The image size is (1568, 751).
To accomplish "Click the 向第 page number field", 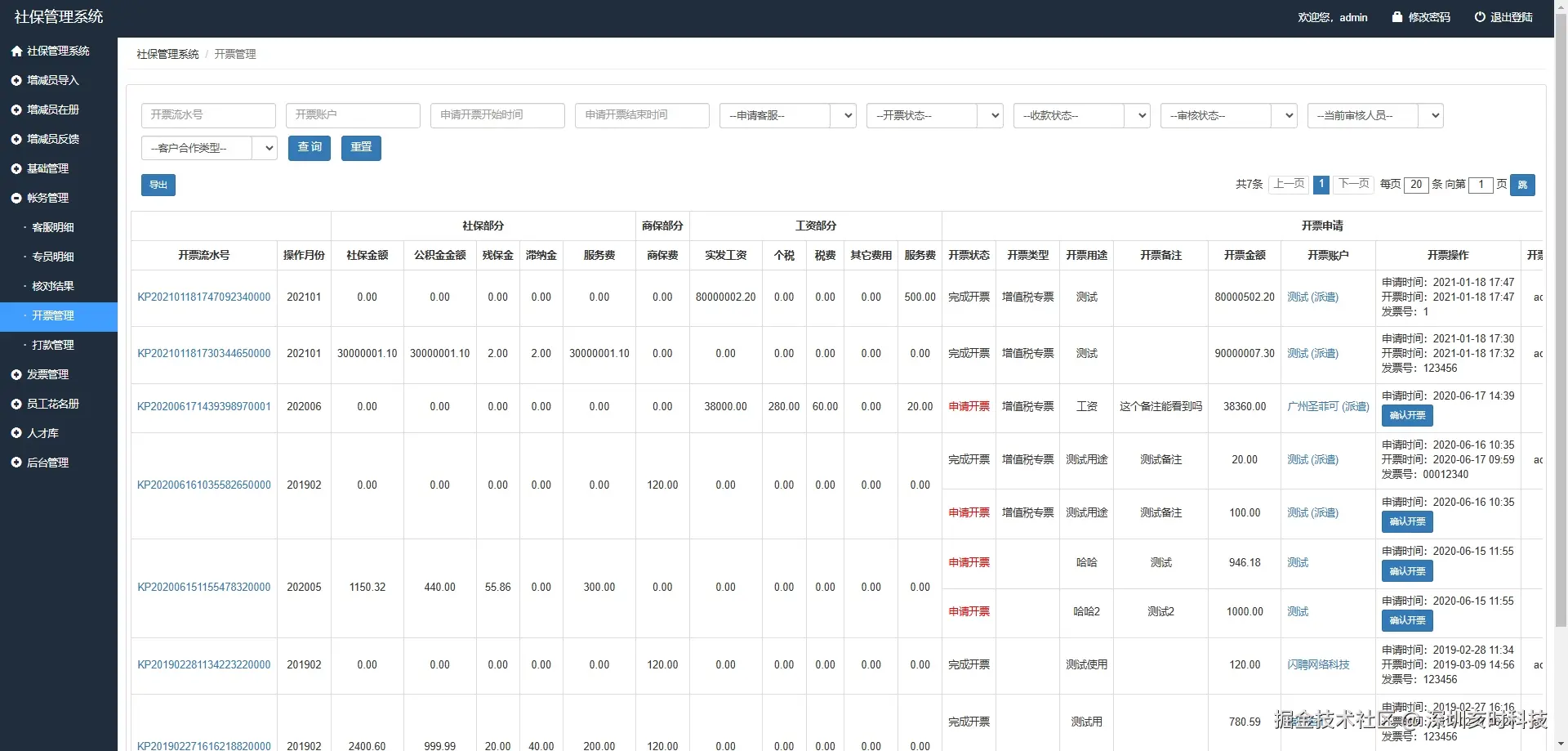I will click(1481, 186).
